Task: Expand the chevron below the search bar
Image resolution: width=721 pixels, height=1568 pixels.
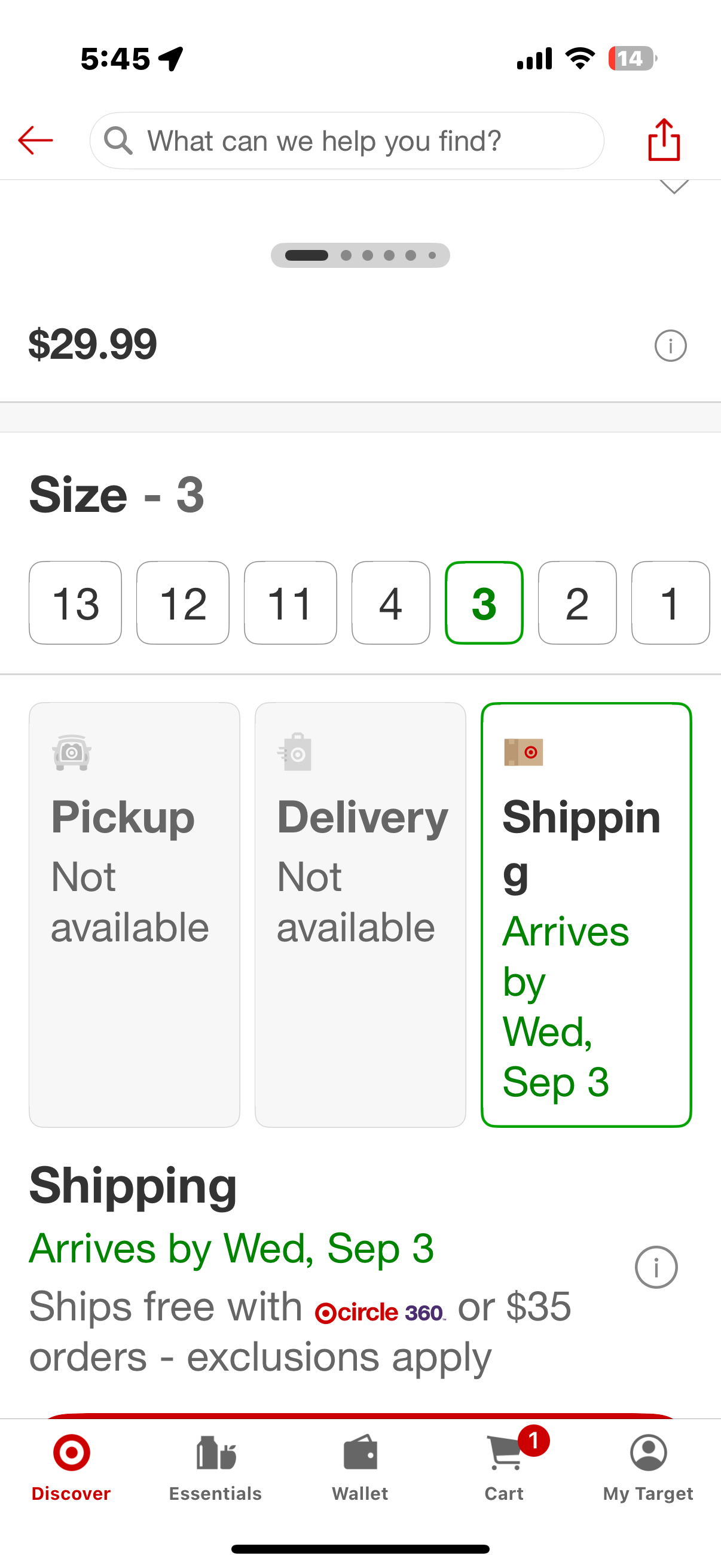Action: point(674,186)
